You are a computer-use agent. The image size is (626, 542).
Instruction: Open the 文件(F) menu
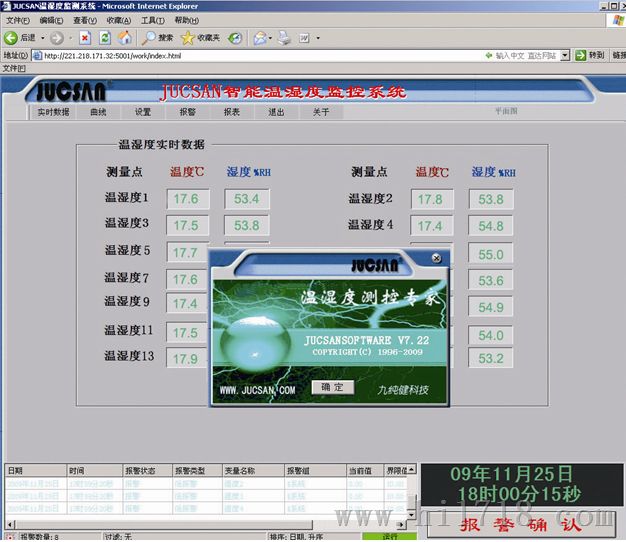18,20
